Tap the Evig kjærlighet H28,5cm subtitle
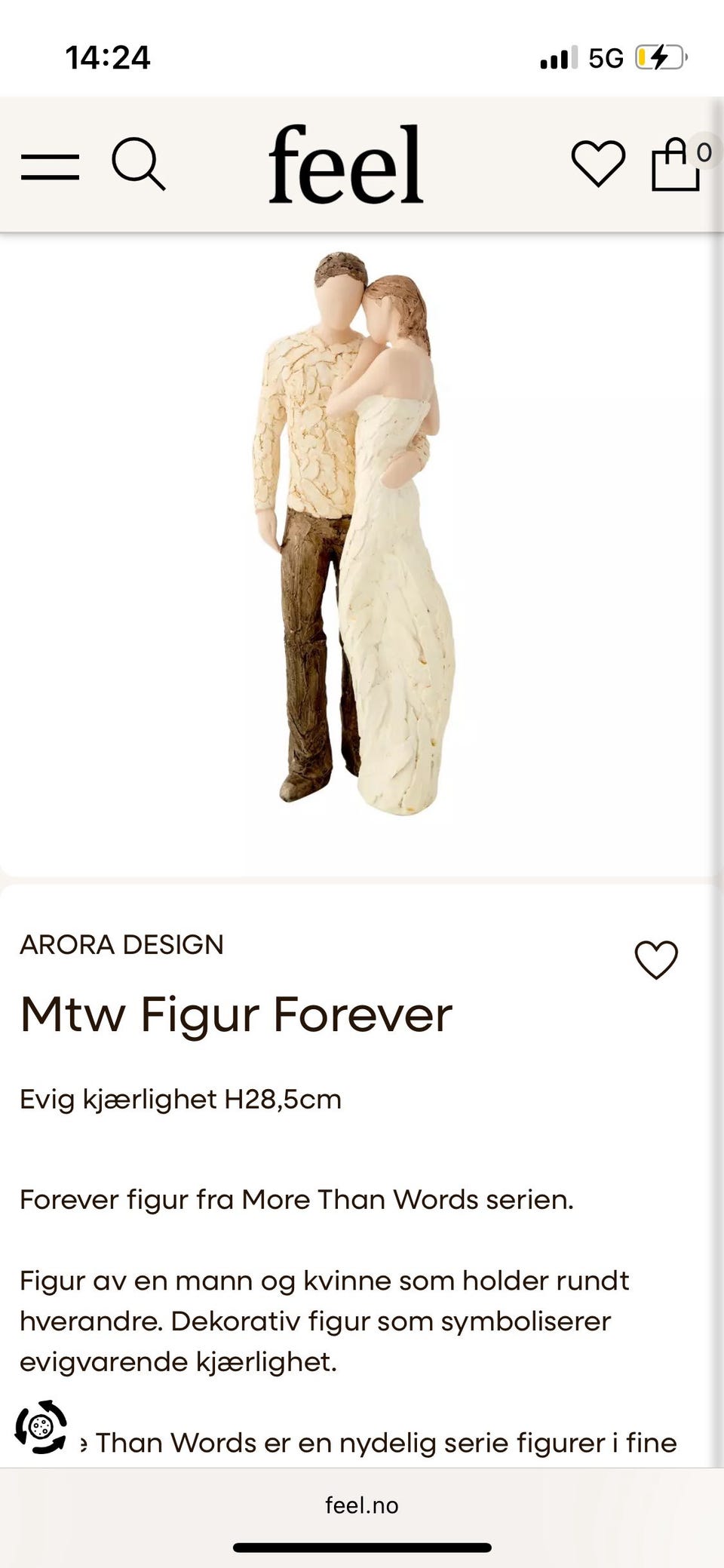The height and width of the screenshot is (1568, 724). [x=180, y=1100]
